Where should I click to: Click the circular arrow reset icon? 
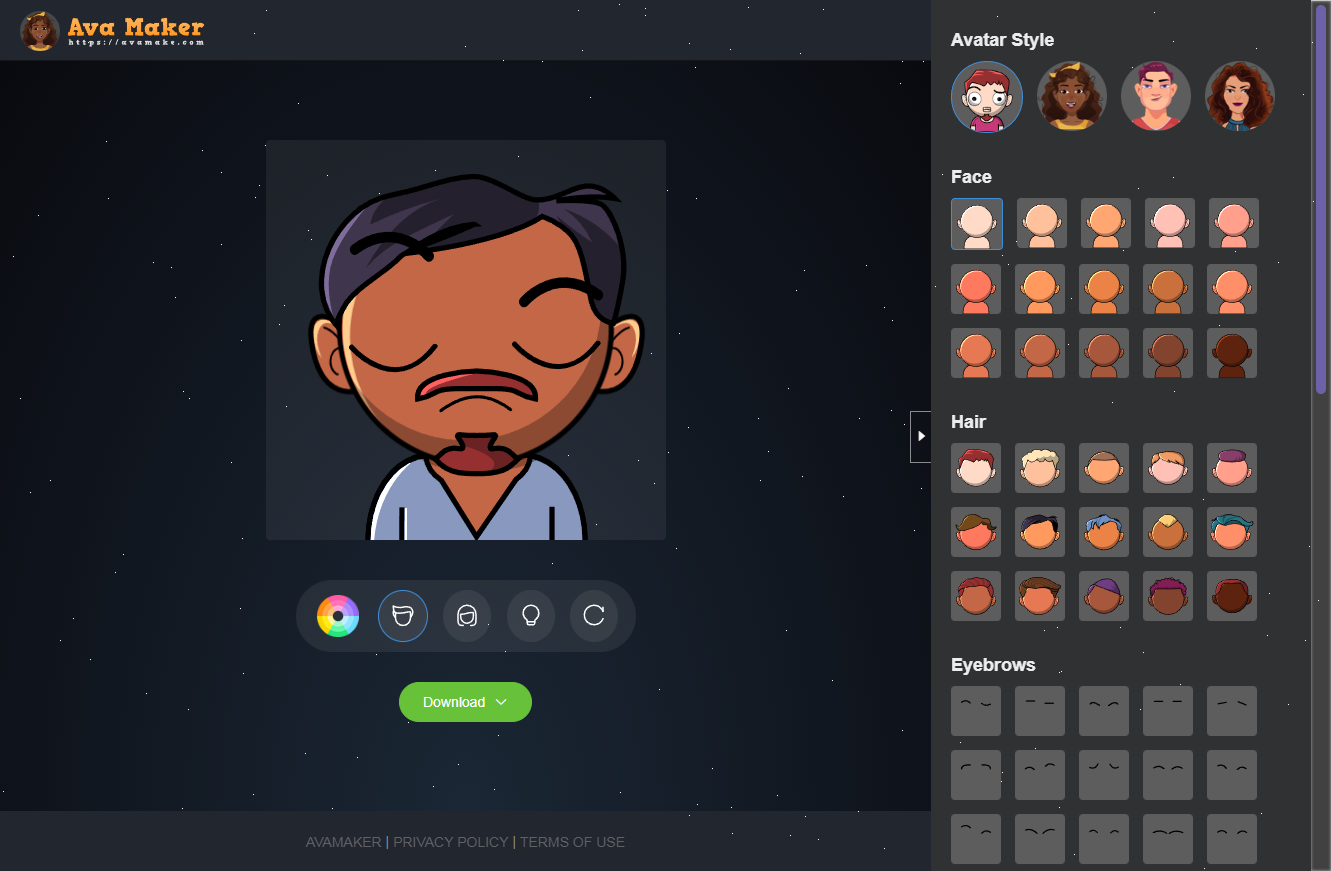(594, 616)
